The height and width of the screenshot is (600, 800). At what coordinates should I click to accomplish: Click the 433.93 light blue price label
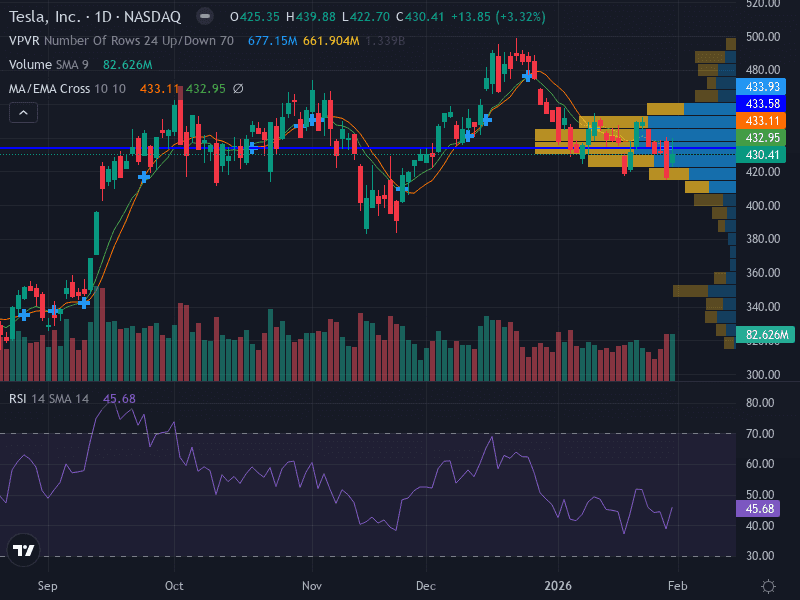761,87
